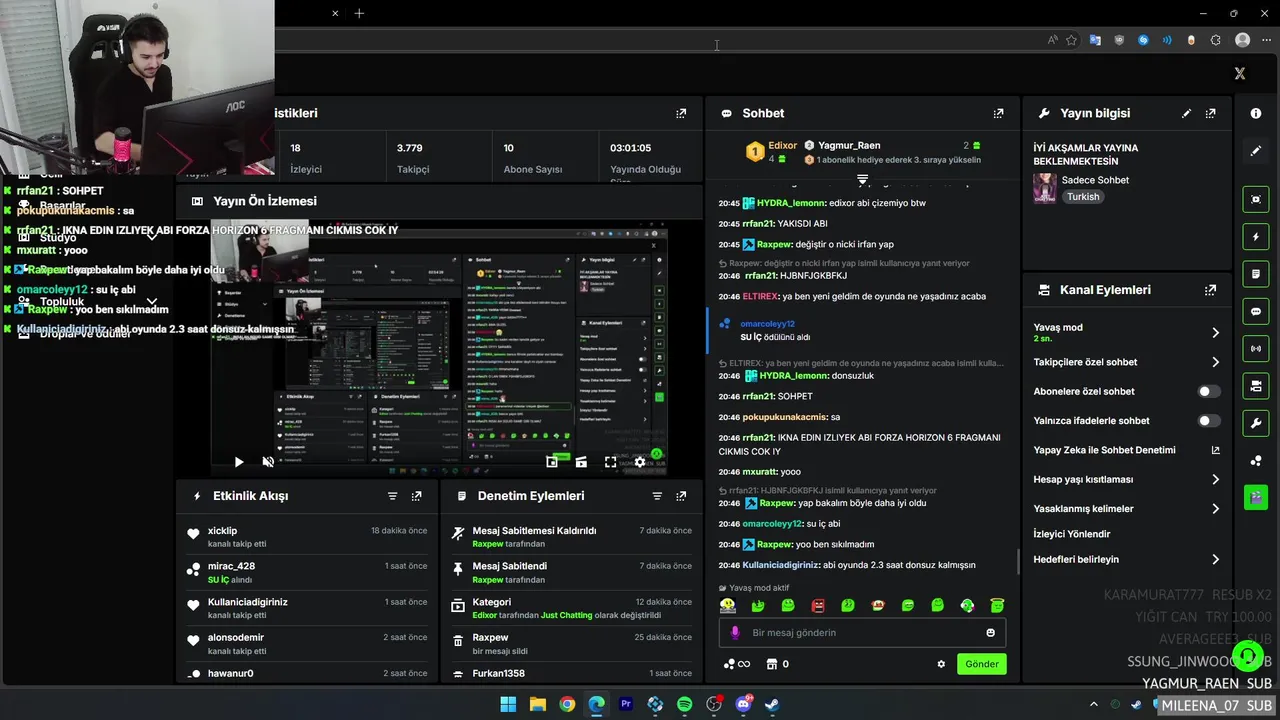Enter fullscreen in stream preview
Screen dimensions: 1280x720
(x=610, y=462)
